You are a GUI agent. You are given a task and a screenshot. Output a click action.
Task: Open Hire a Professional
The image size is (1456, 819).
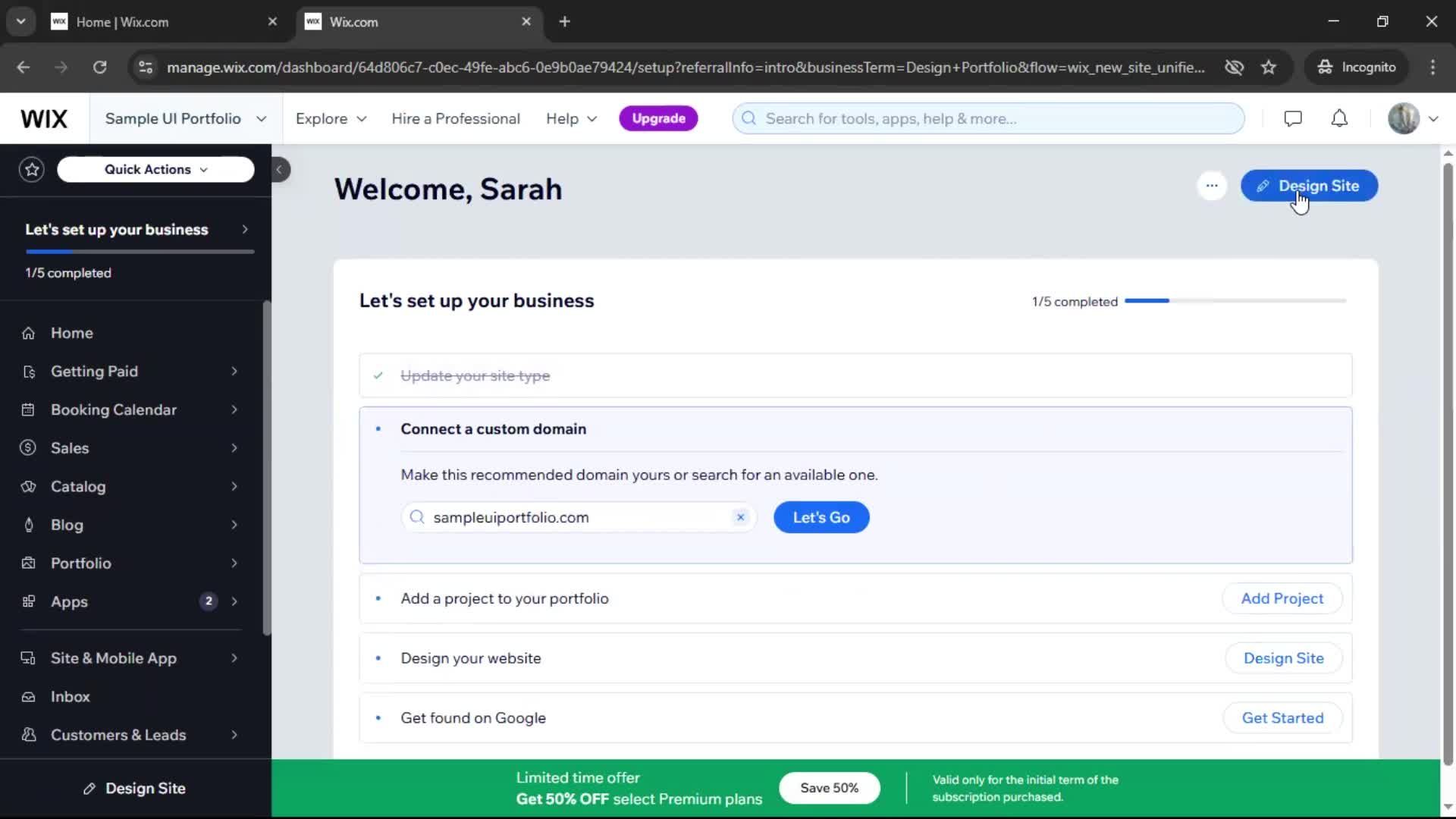pyautogui.click(x=456, y=118)
